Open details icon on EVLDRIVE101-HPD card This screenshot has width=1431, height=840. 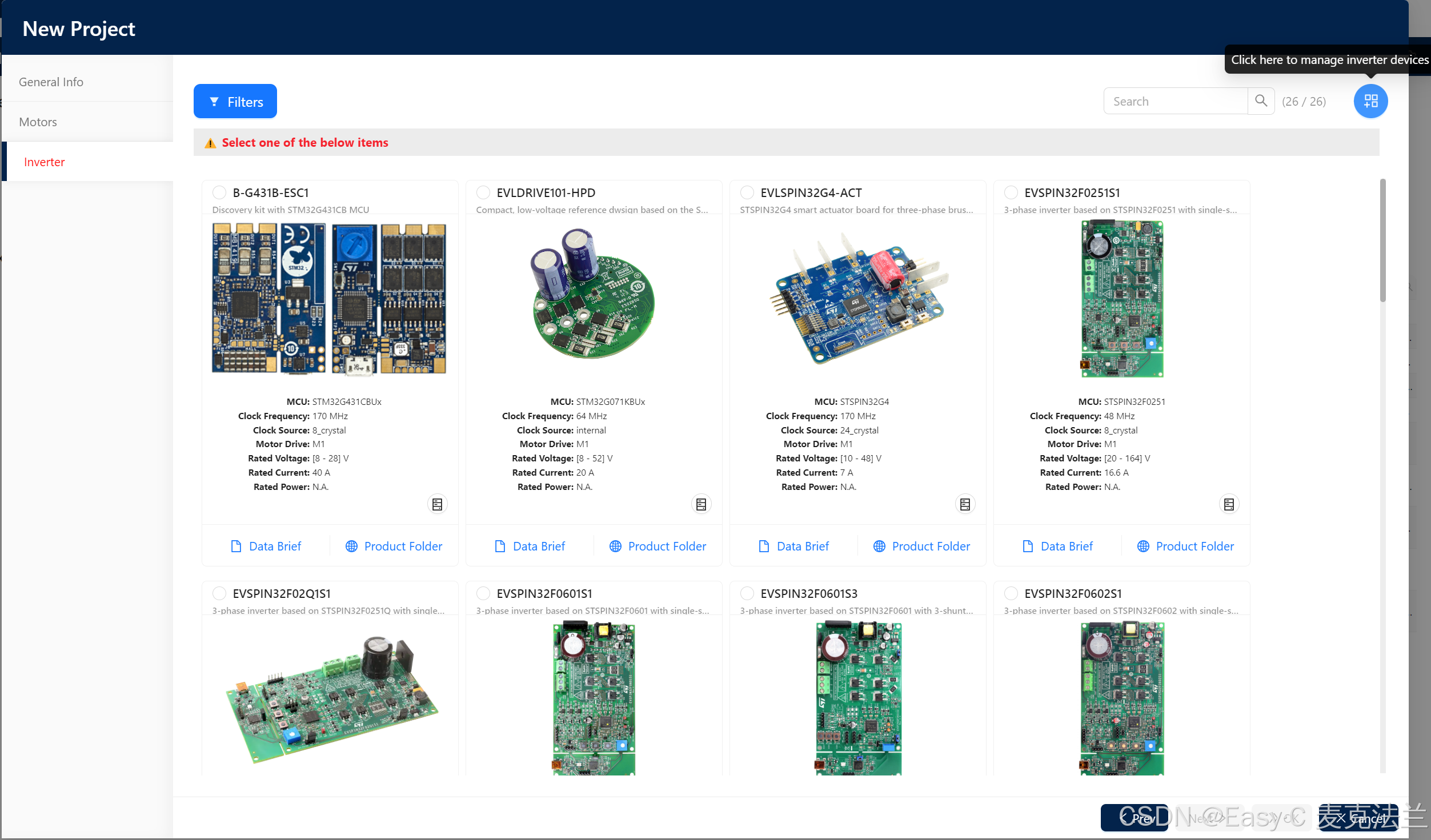pyautogui.click(x=701, y=504)
